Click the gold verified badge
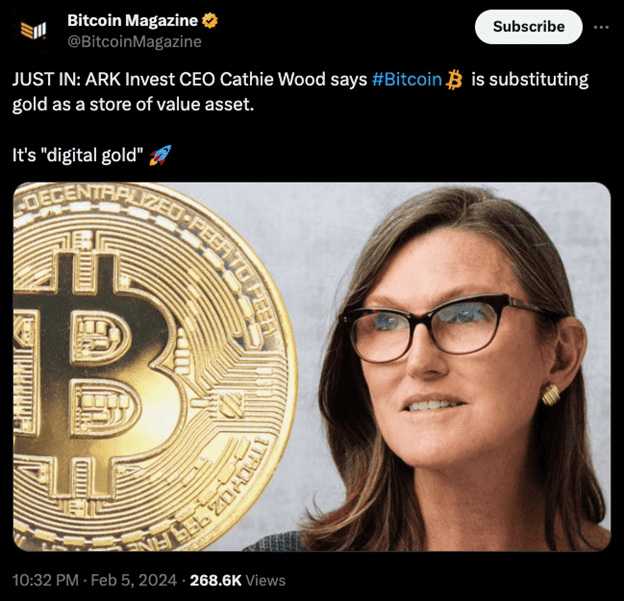This screenshot has height=601, width=624. tap(210, 21)
